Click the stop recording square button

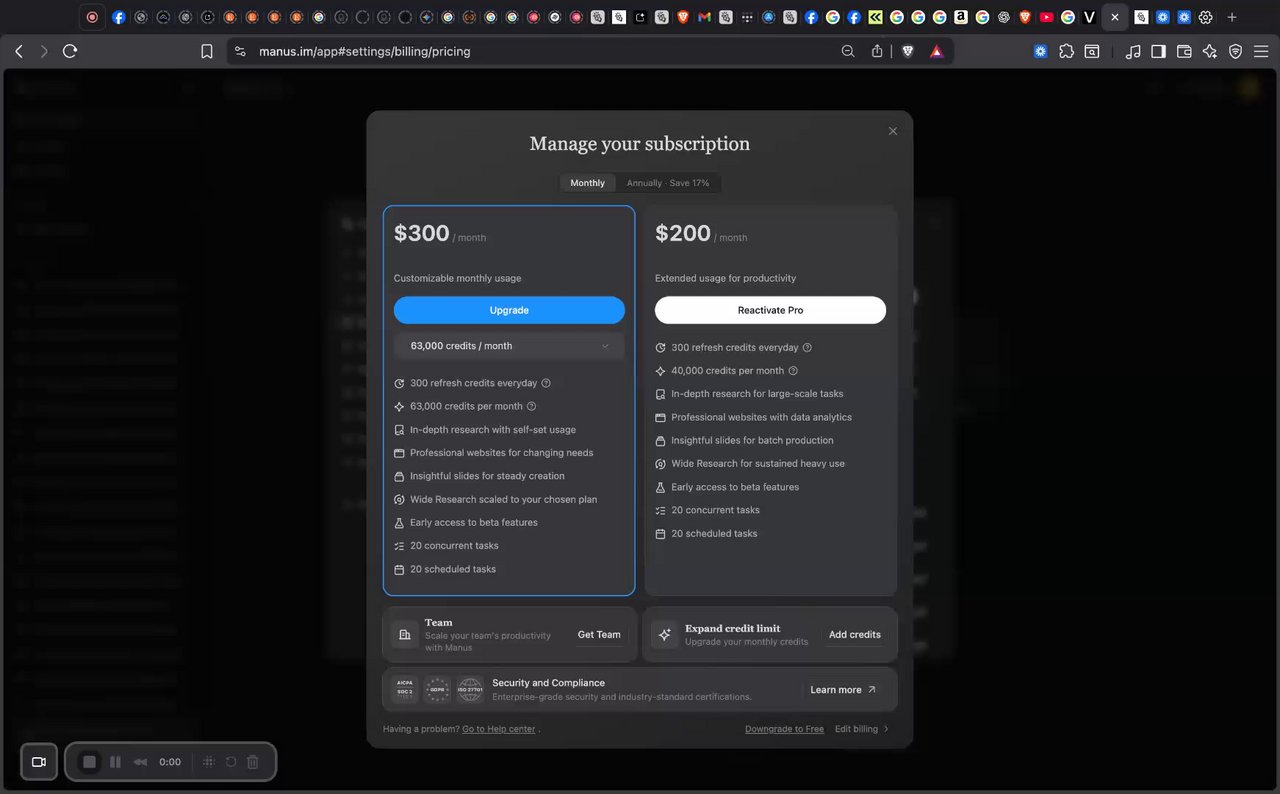[89, 762]
